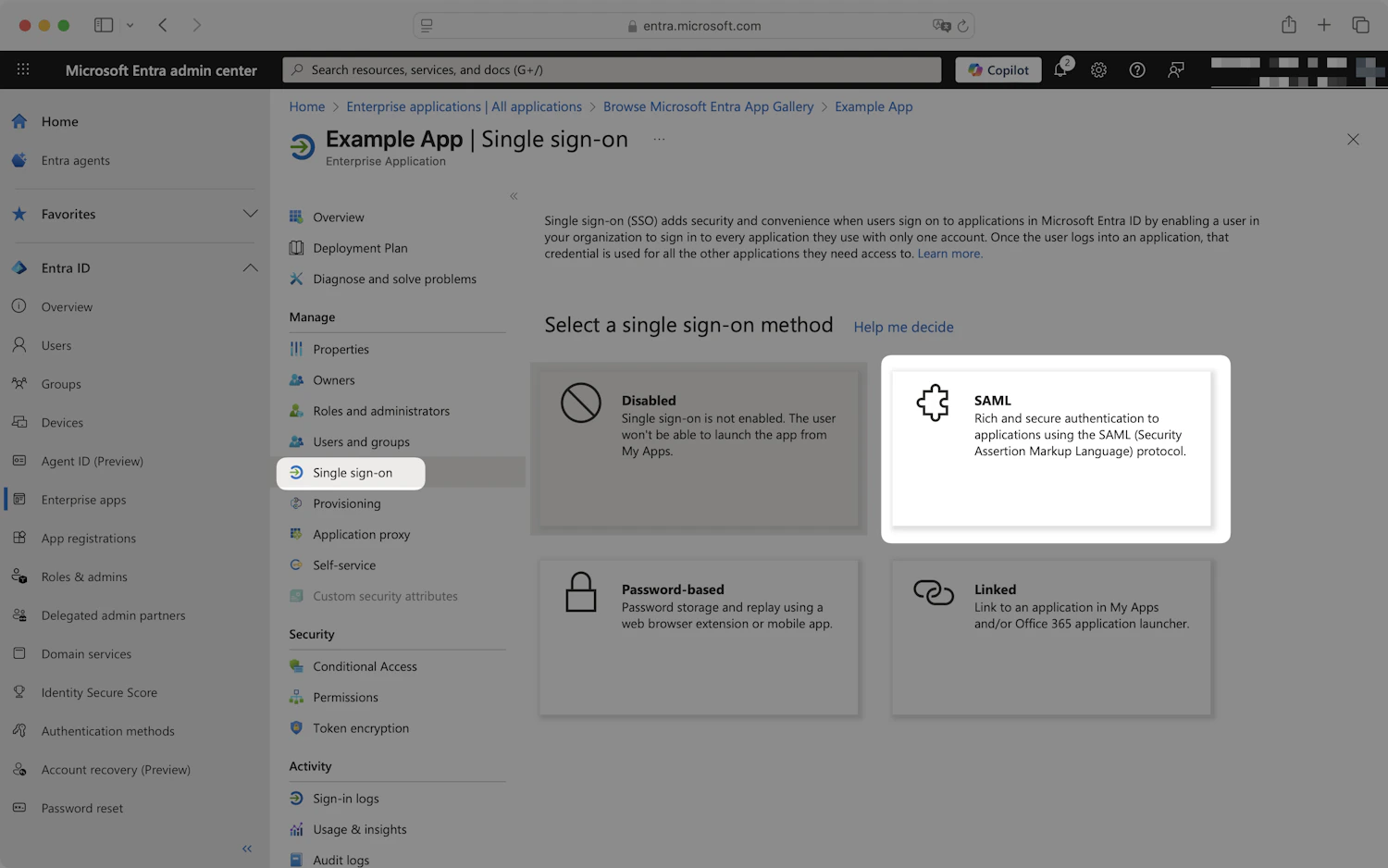Open Account recovery (Preview)
Image resolution: width=1388 pixels, height=868 pixels.
tap(116, 769)
